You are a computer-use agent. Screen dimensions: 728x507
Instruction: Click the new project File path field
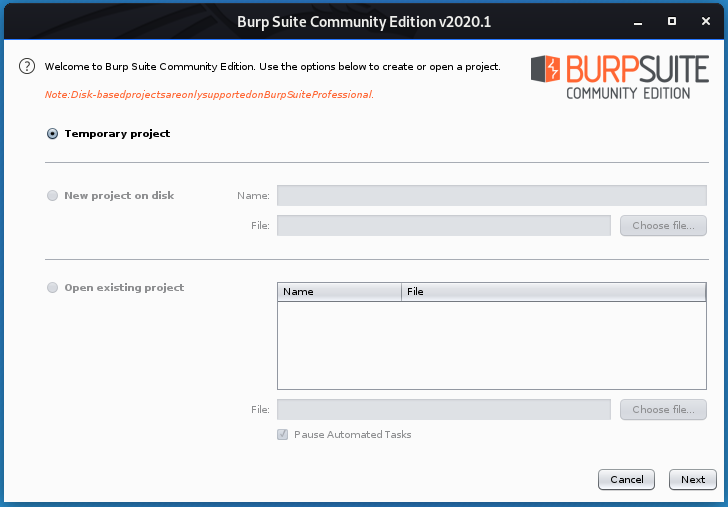[x=444, y=225]
